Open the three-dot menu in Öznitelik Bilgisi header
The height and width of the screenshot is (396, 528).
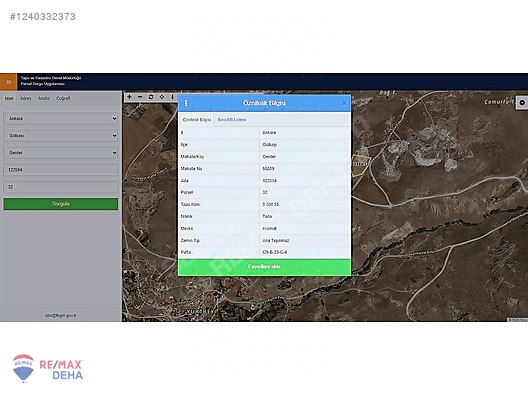[x=186, y=103]
